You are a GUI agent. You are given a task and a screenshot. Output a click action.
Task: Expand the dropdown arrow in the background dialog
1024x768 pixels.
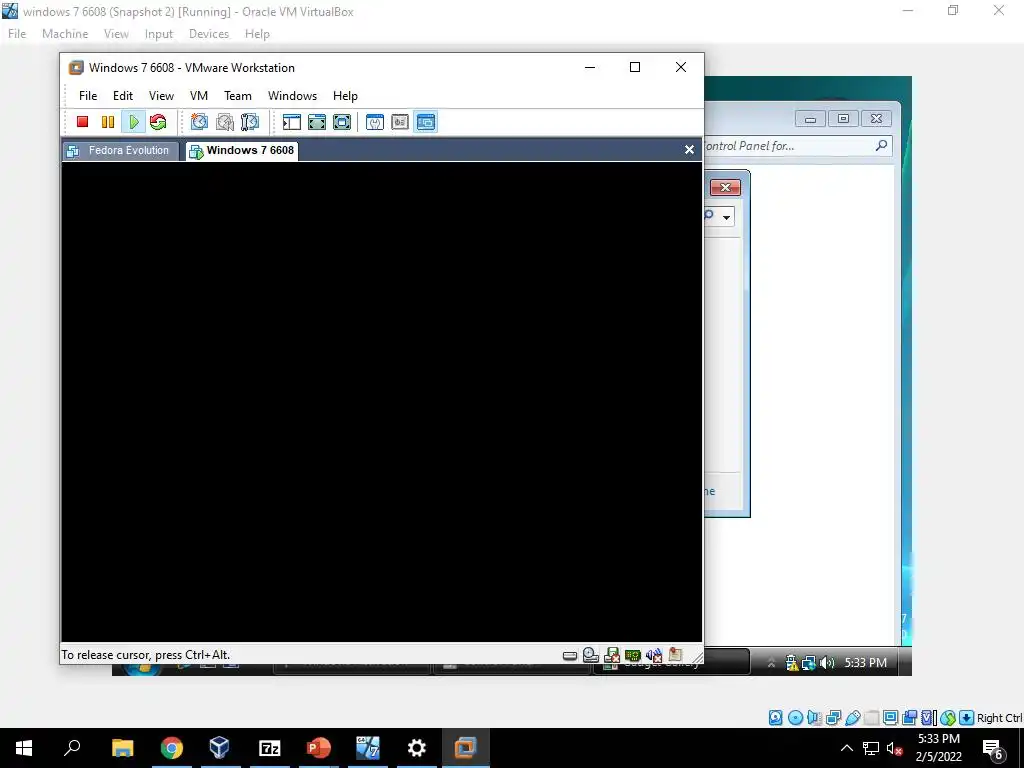click(726, 217)
